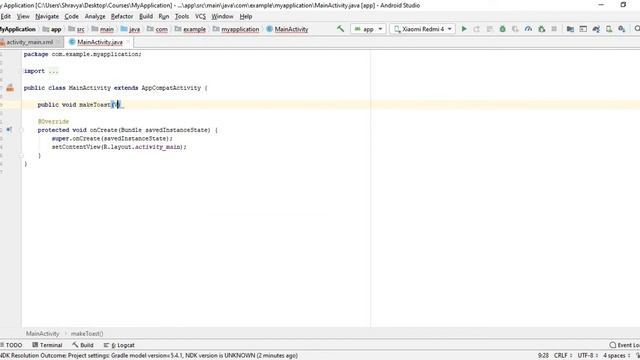The height and width of the screenshot is (360, 640).
Task: Click the related XML file gutter icon beside MainActivity class
Action: pyautogui.click(x=10, y=88)
